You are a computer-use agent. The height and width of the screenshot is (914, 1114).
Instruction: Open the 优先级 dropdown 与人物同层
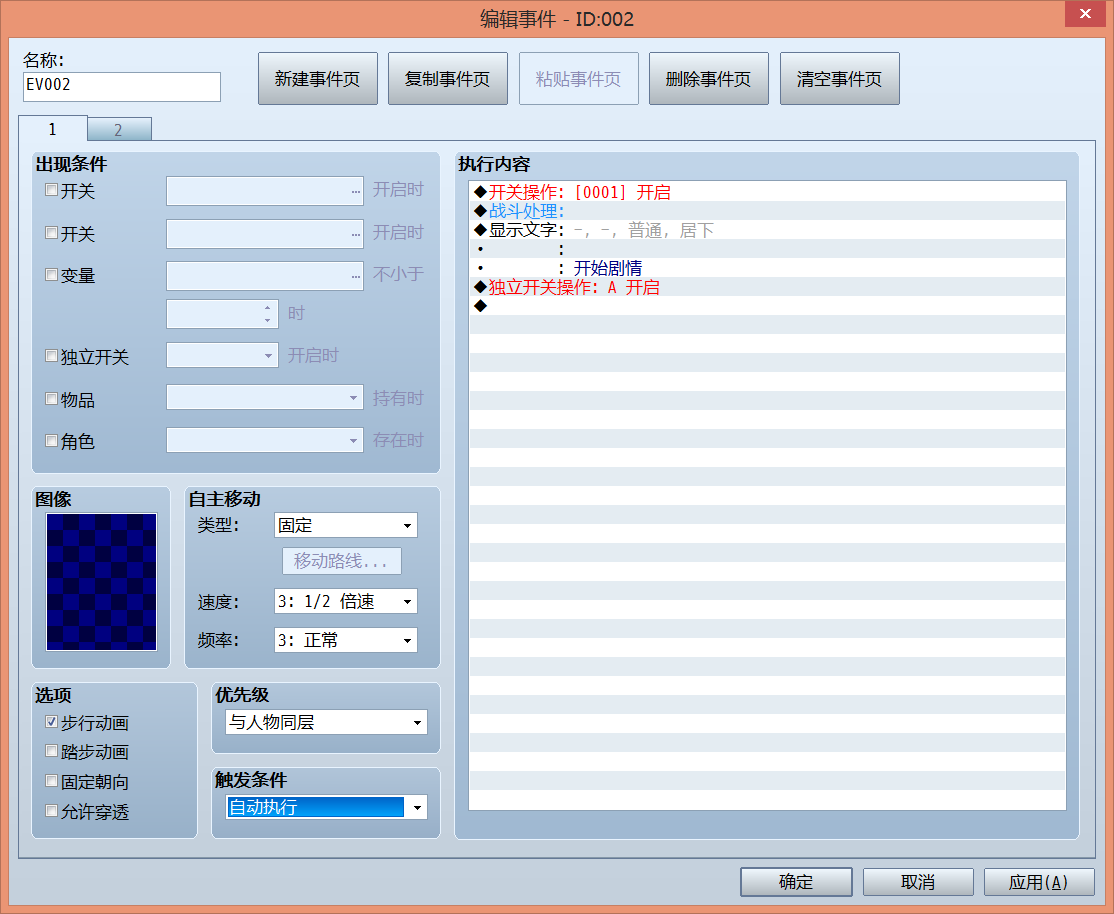(326, 722)
